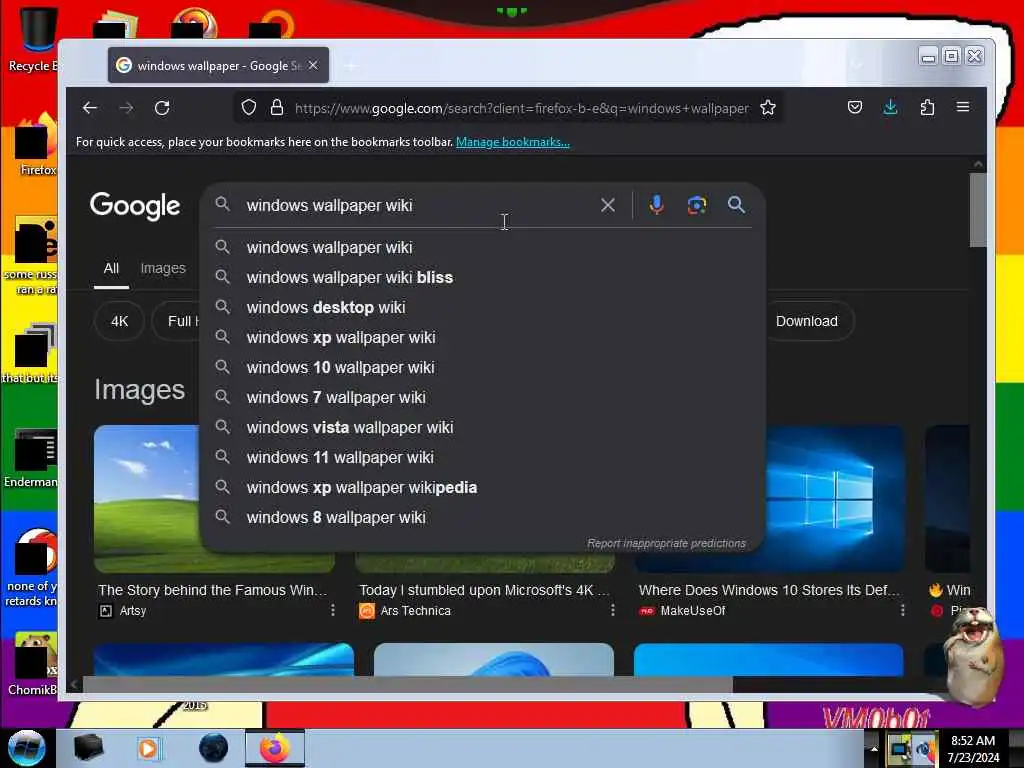The image size is (1024, 768).
Task: Choose suggestion 'windows 7 wallpaper wiki'
Action: point(483,398)
